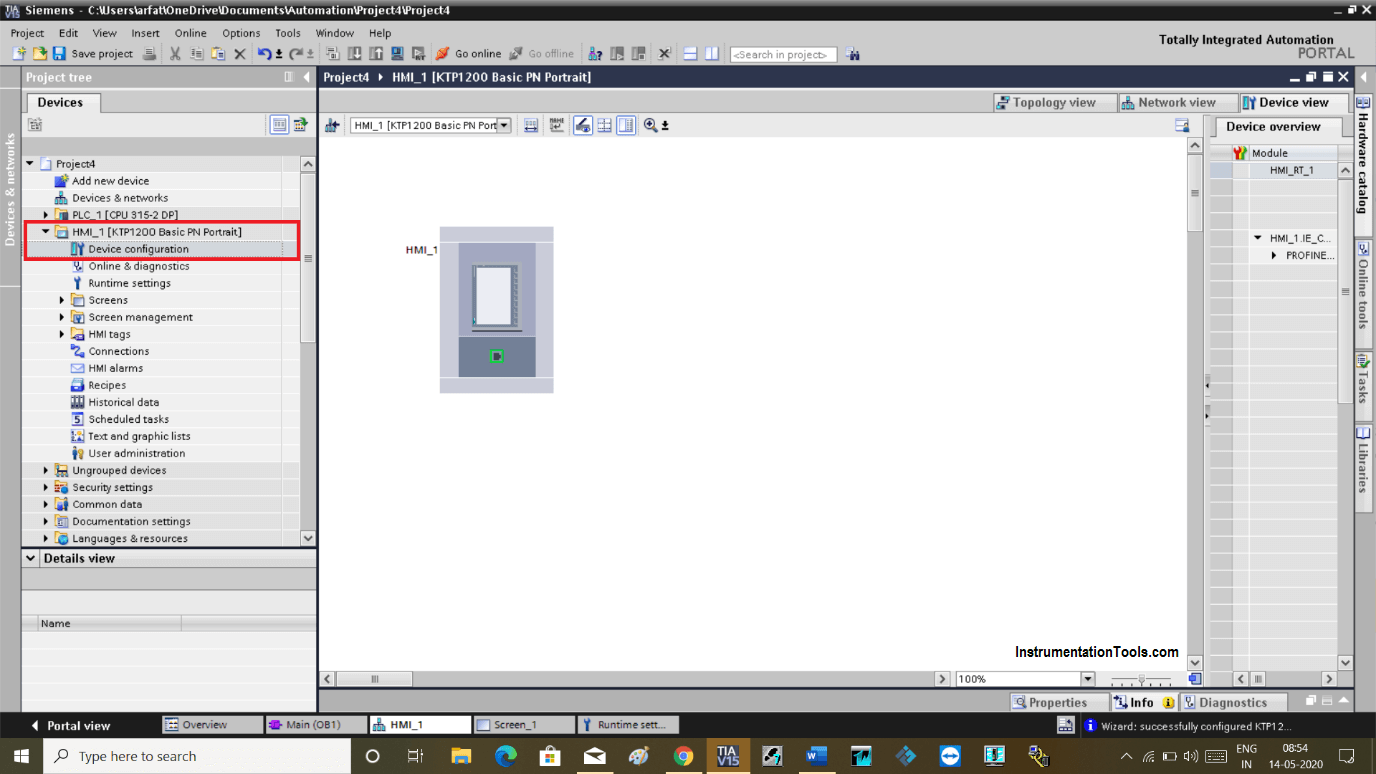
Task: Open Recipes in the project tree
Action: point(107,385)
